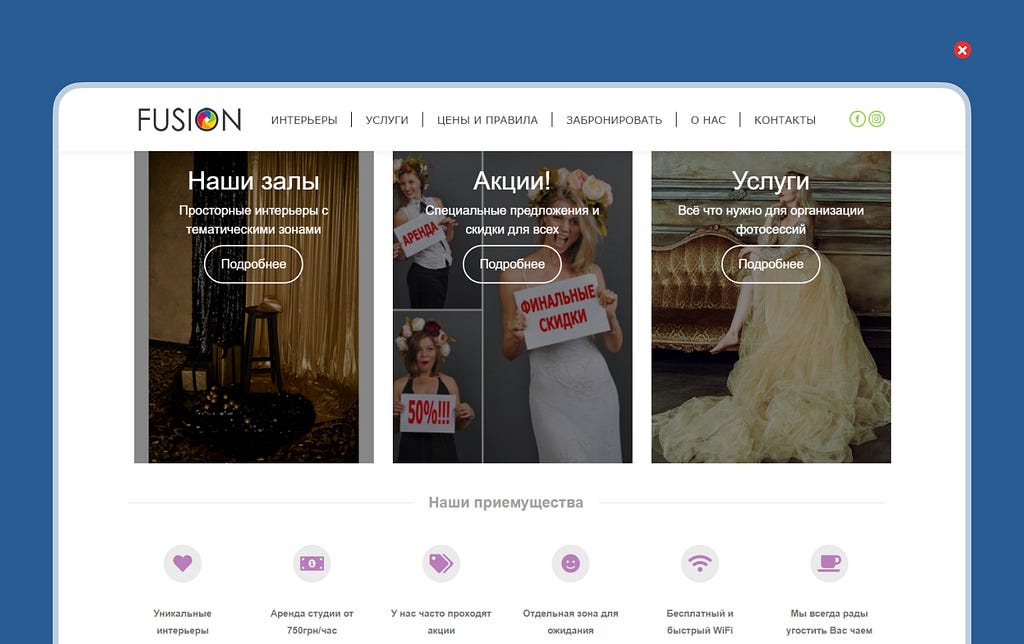
Task: Click Подробнее under Акции!
Action: (x=512, y=264)
